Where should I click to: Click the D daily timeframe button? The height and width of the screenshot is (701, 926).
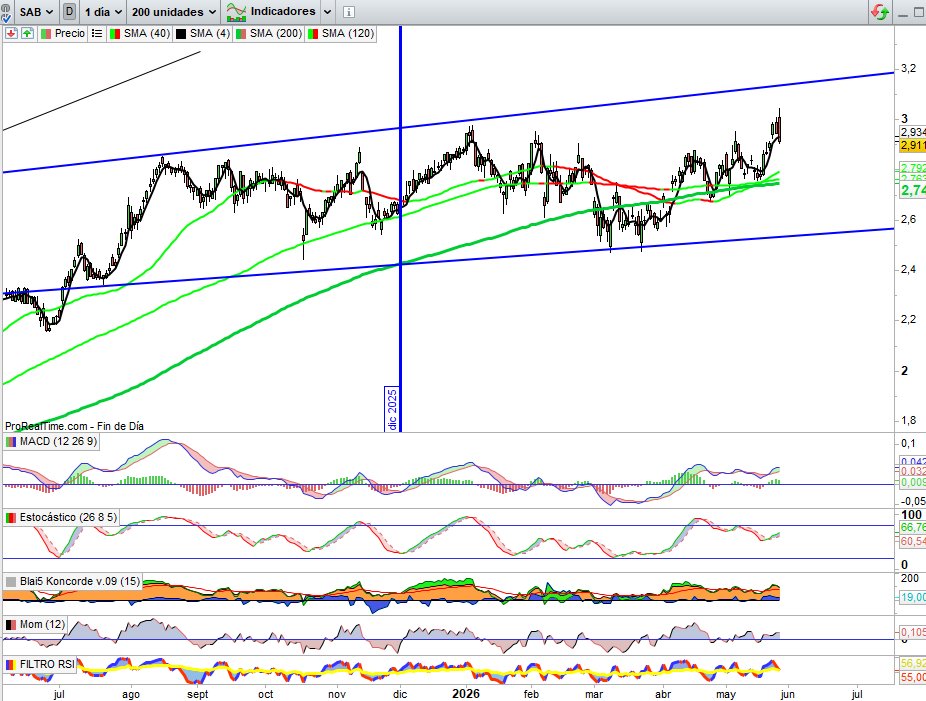click(70, 12)
